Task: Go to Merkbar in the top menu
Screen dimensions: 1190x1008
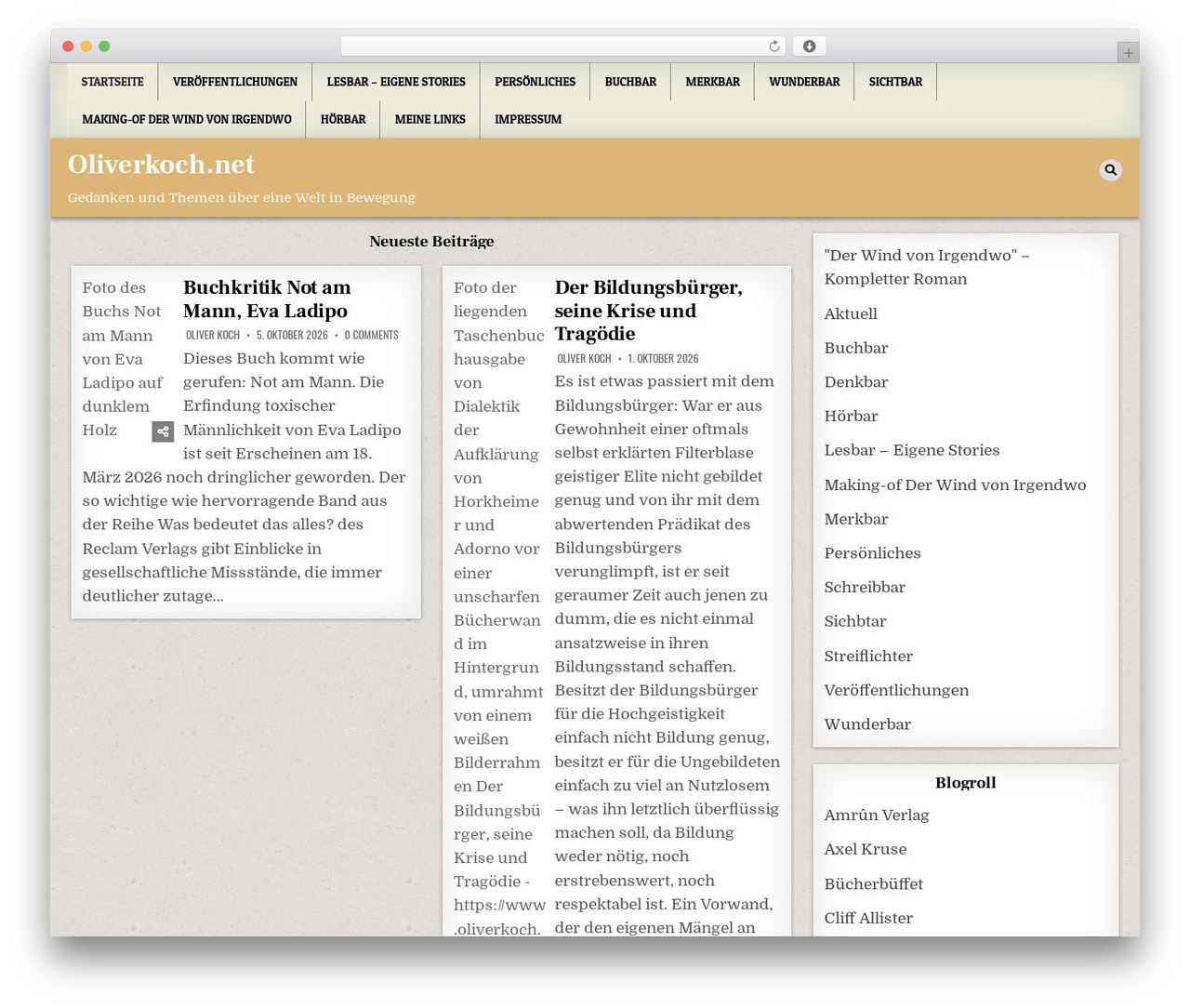Action: tap(713, 82)
